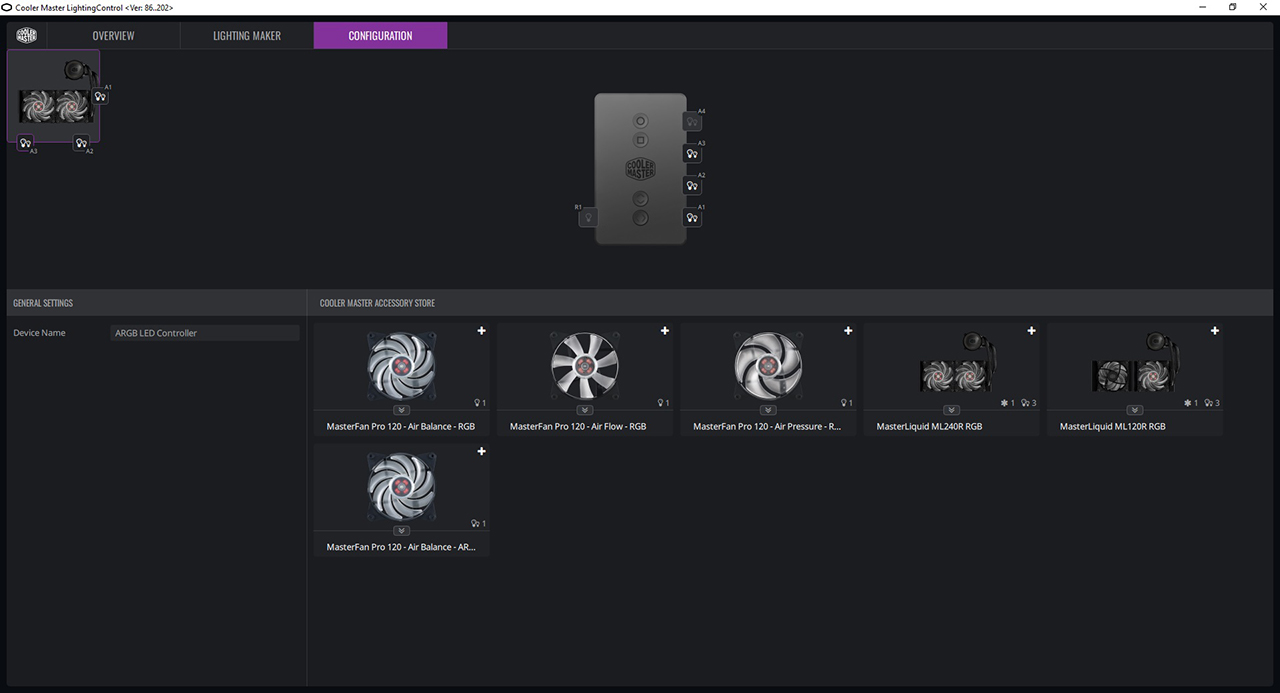The image size is (1280, 693).
Task: Select the connected liquid cooler thumbnail
Action: click(54, 96)
